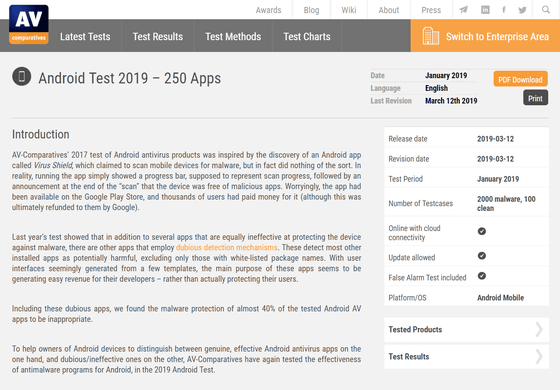Click the Virus Shield italic text
This screenshot has width=560, height=390.
pyautogui.click(x=53, y=165)
